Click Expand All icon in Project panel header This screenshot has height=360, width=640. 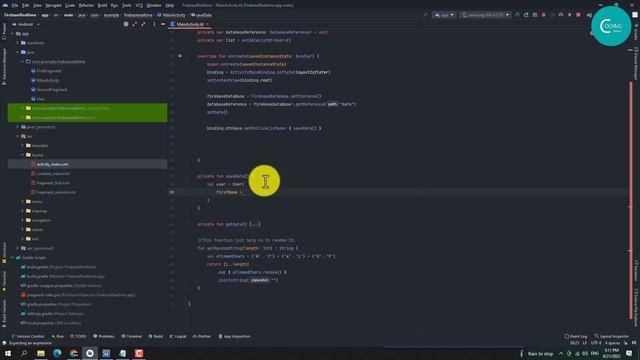pos(134,24)
